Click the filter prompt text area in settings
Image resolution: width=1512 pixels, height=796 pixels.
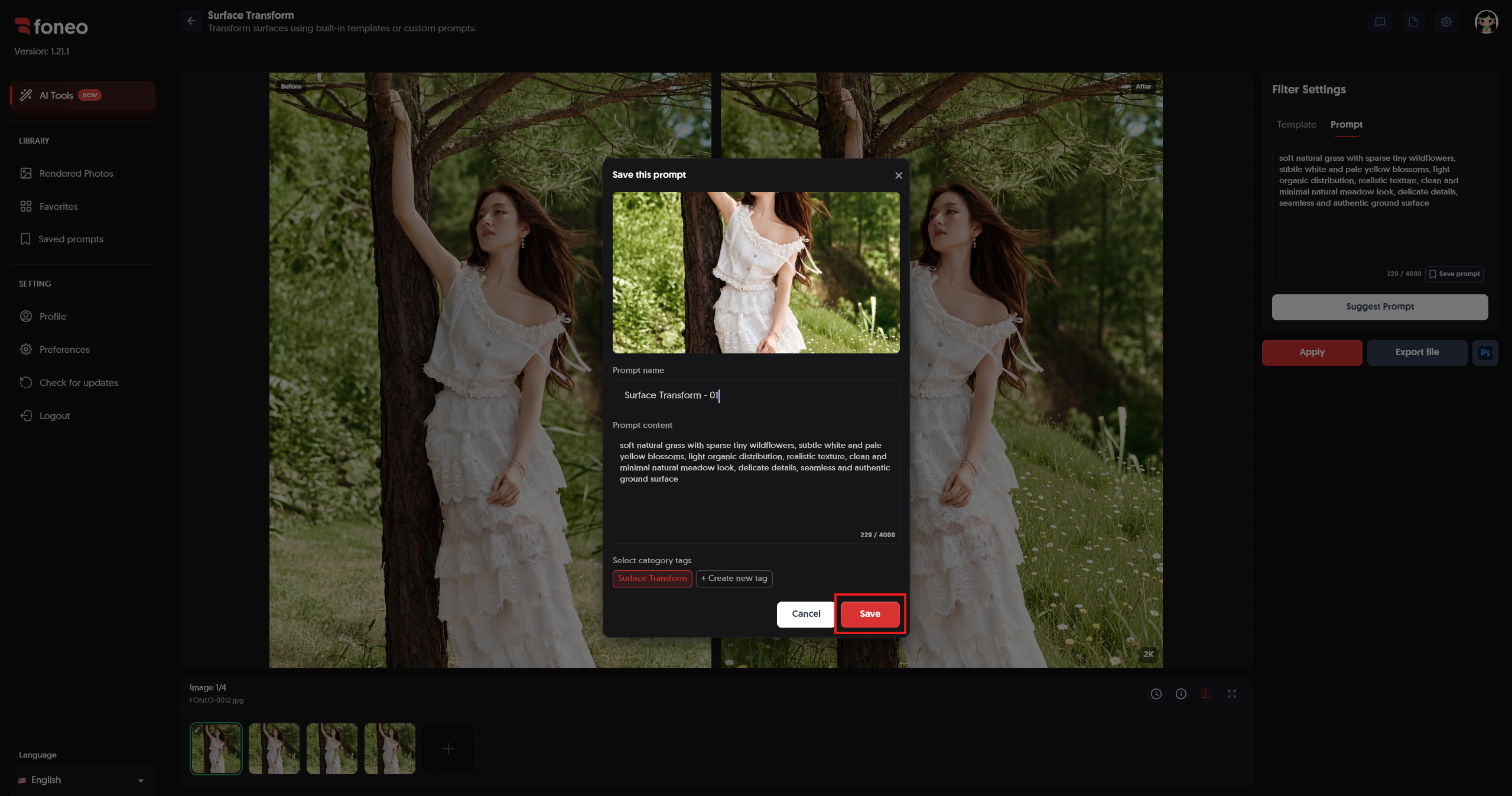tap(1380, 216)
